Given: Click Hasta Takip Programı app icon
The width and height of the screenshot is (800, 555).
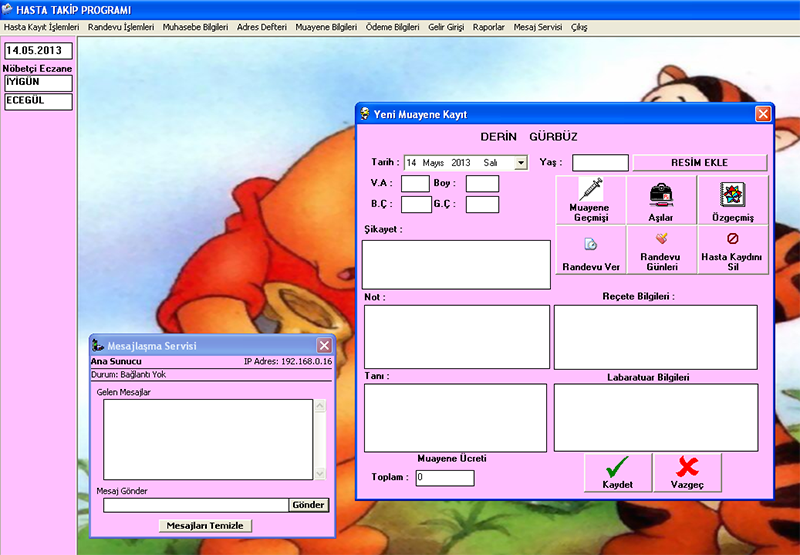Looking at the screenshot, I should click(7, 9).
